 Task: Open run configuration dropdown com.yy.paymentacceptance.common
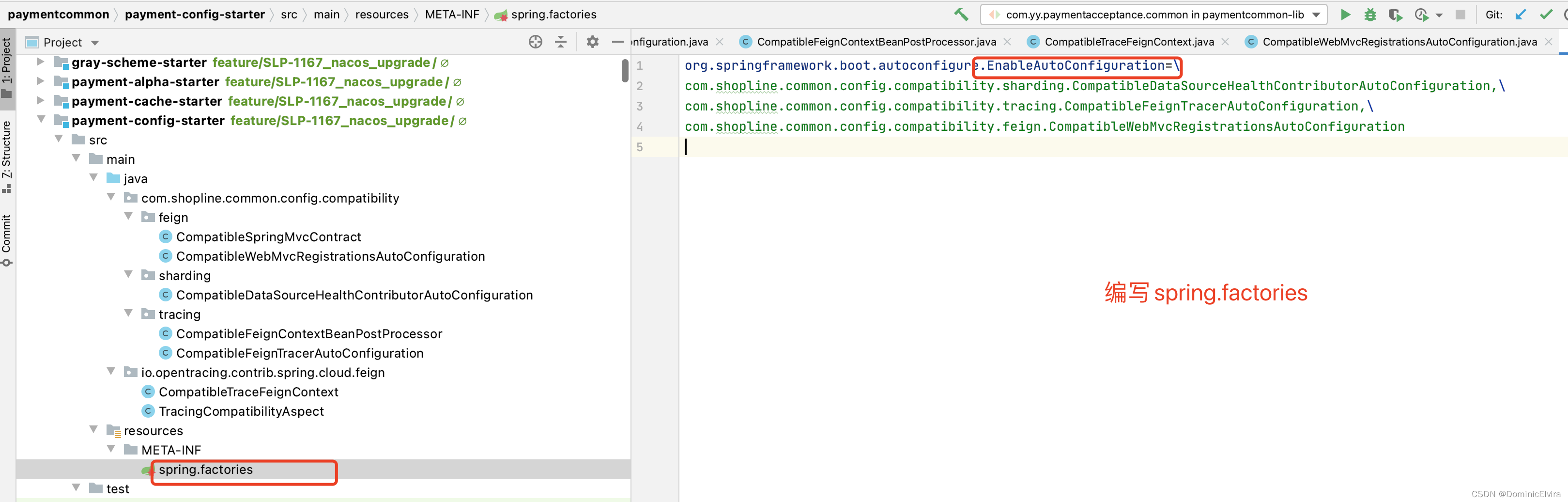click(x=1153, y=15)
